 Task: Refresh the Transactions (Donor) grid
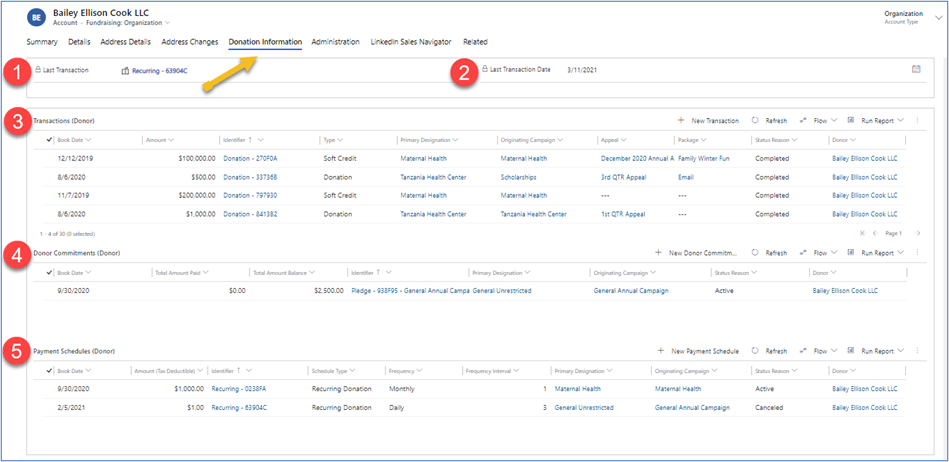pos(755,120)
